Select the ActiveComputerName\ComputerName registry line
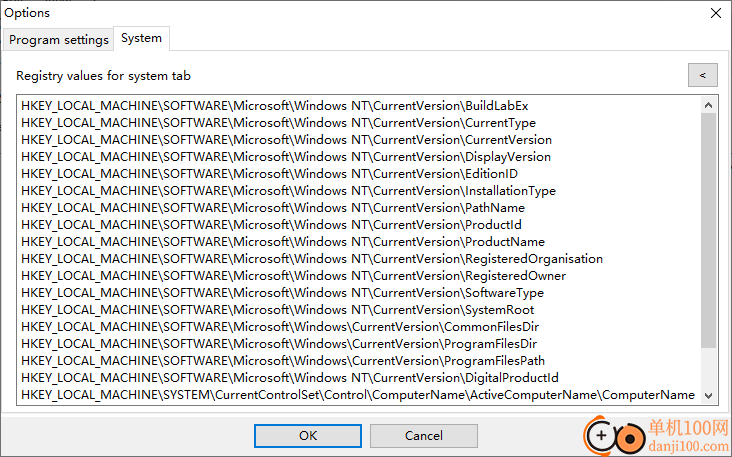 [x=358, y=395]
